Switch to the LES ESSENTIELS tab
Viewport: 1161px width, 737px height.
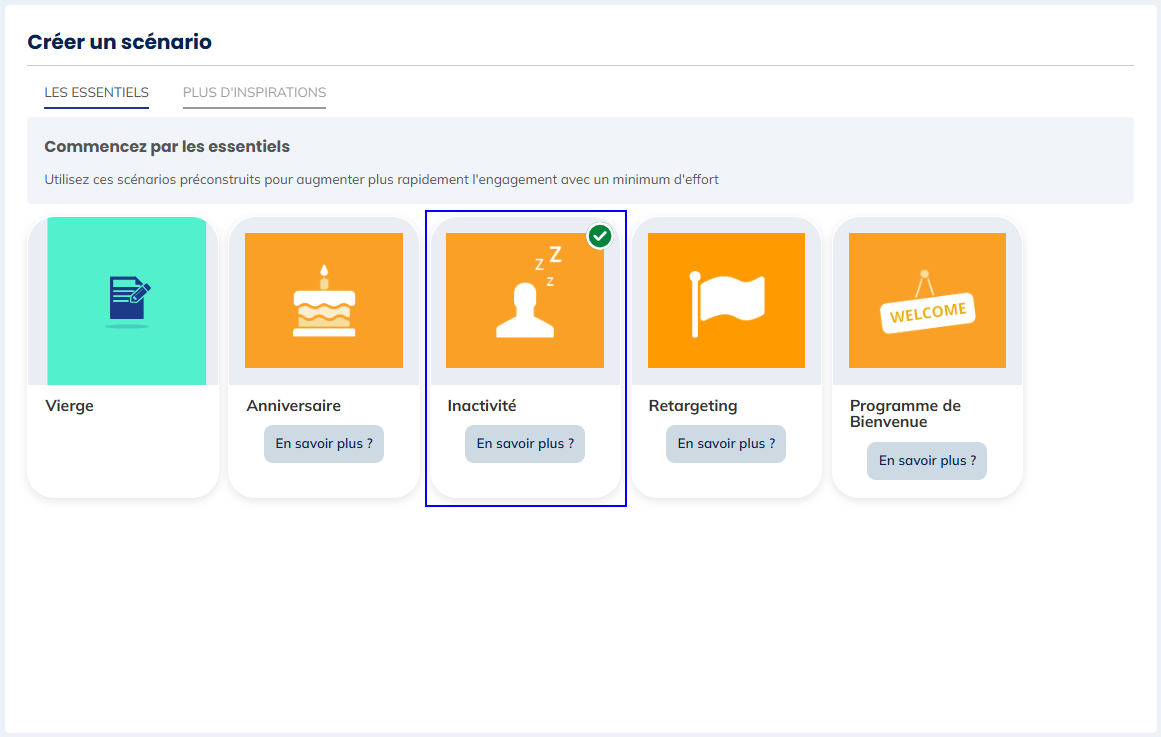pos(96,93)
